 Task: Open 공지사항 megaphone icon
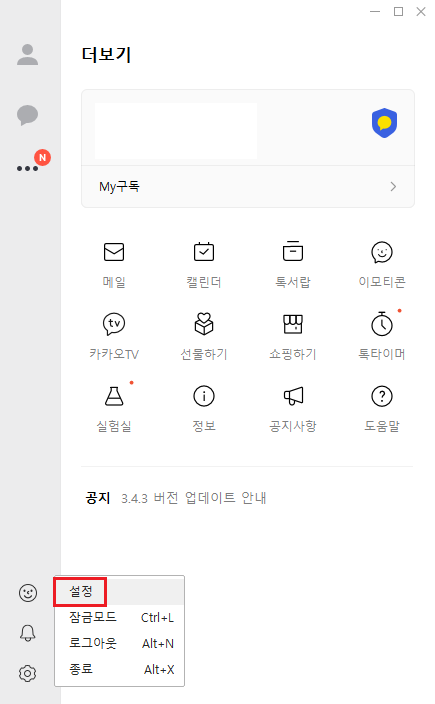pyautogui.click(x=293, y=396)
